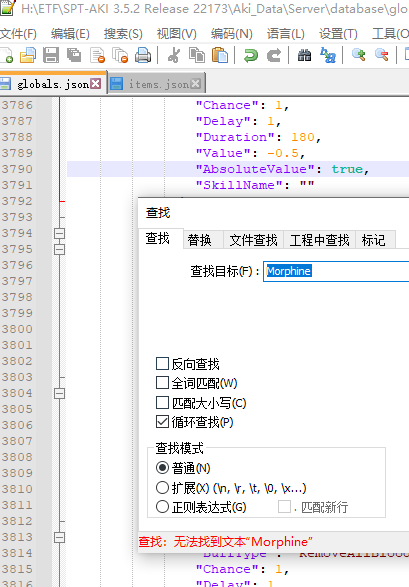The width and height of the screenshot is (409, 587).
Task: Click the Save toolbar icon
Action: click(x=51, y=55)
